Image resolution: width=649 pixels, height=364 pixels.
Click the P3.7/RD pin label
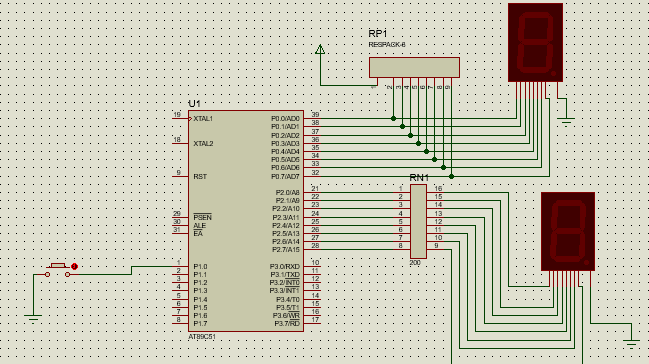[287, 323]
